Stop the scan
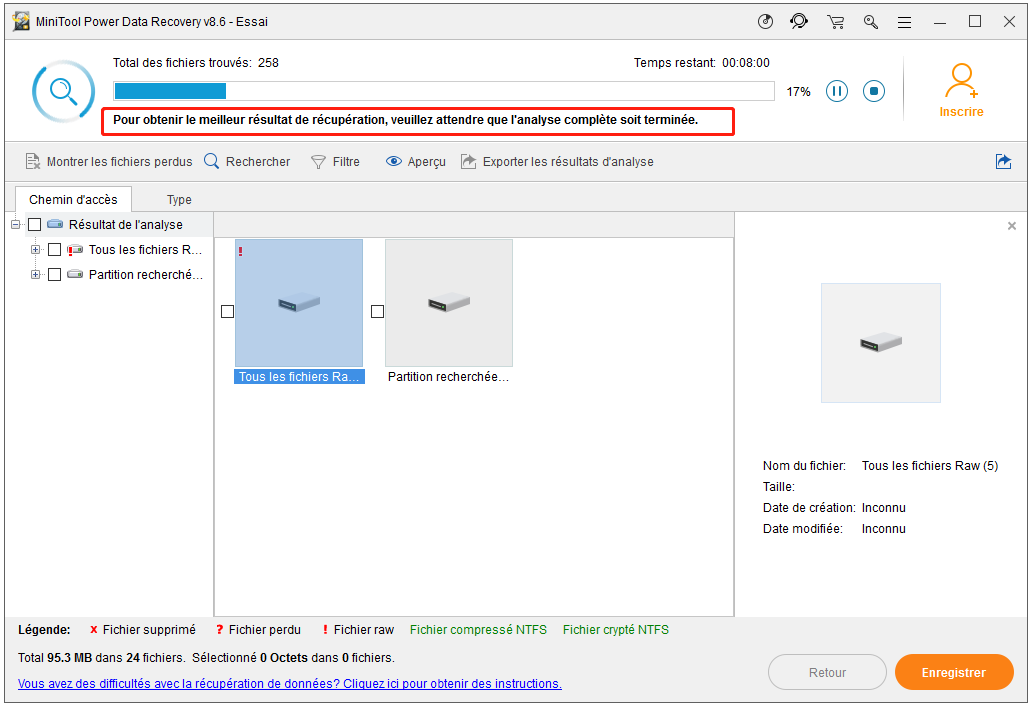Viewport: 1031px width, 706px height. tap(874, 91)
